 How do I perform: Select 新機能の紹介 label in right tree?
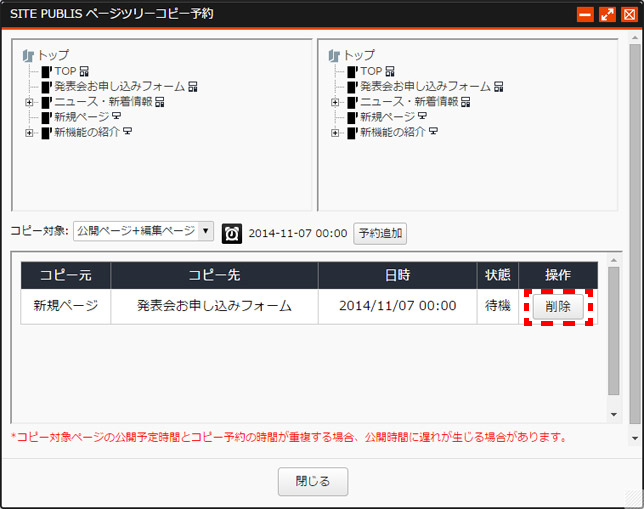click(x=392, y=132)
